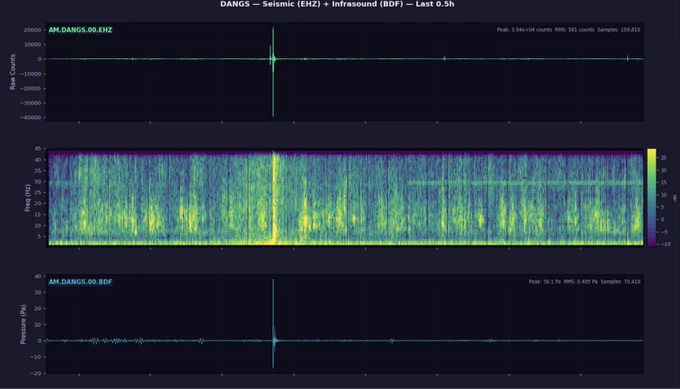
Task: Click the 40 tick on the Pressure axis
Action: point(38,276)
